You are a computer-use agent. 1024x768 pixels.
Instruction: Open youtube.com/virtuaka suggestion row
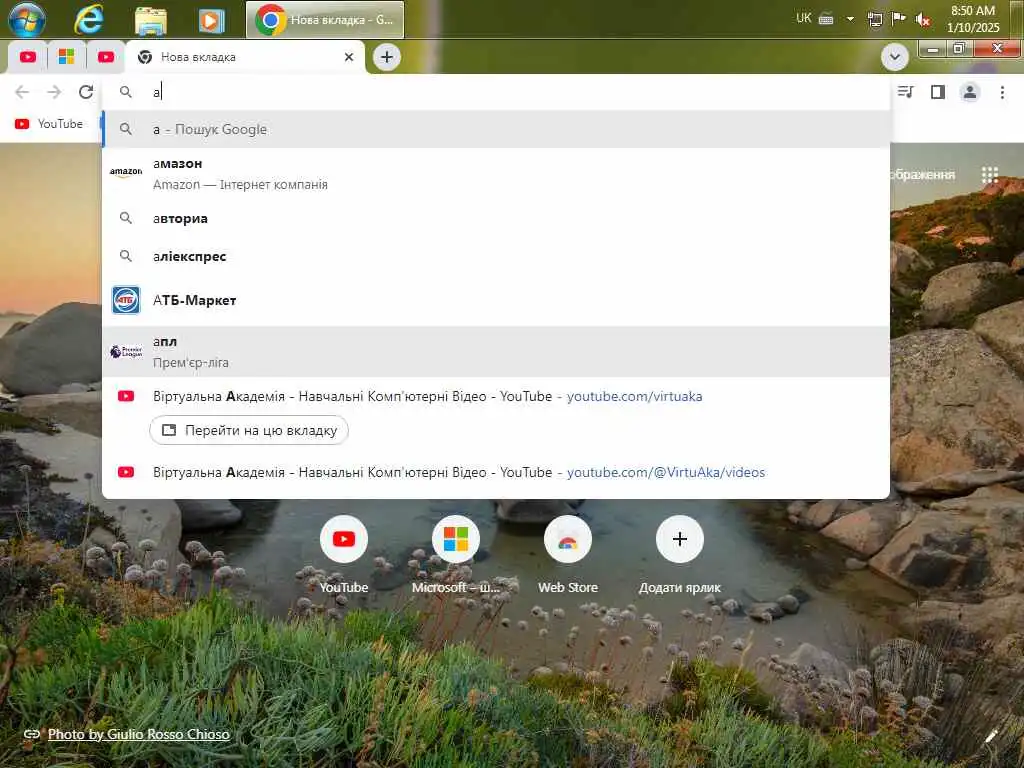[x=496, y=396]
